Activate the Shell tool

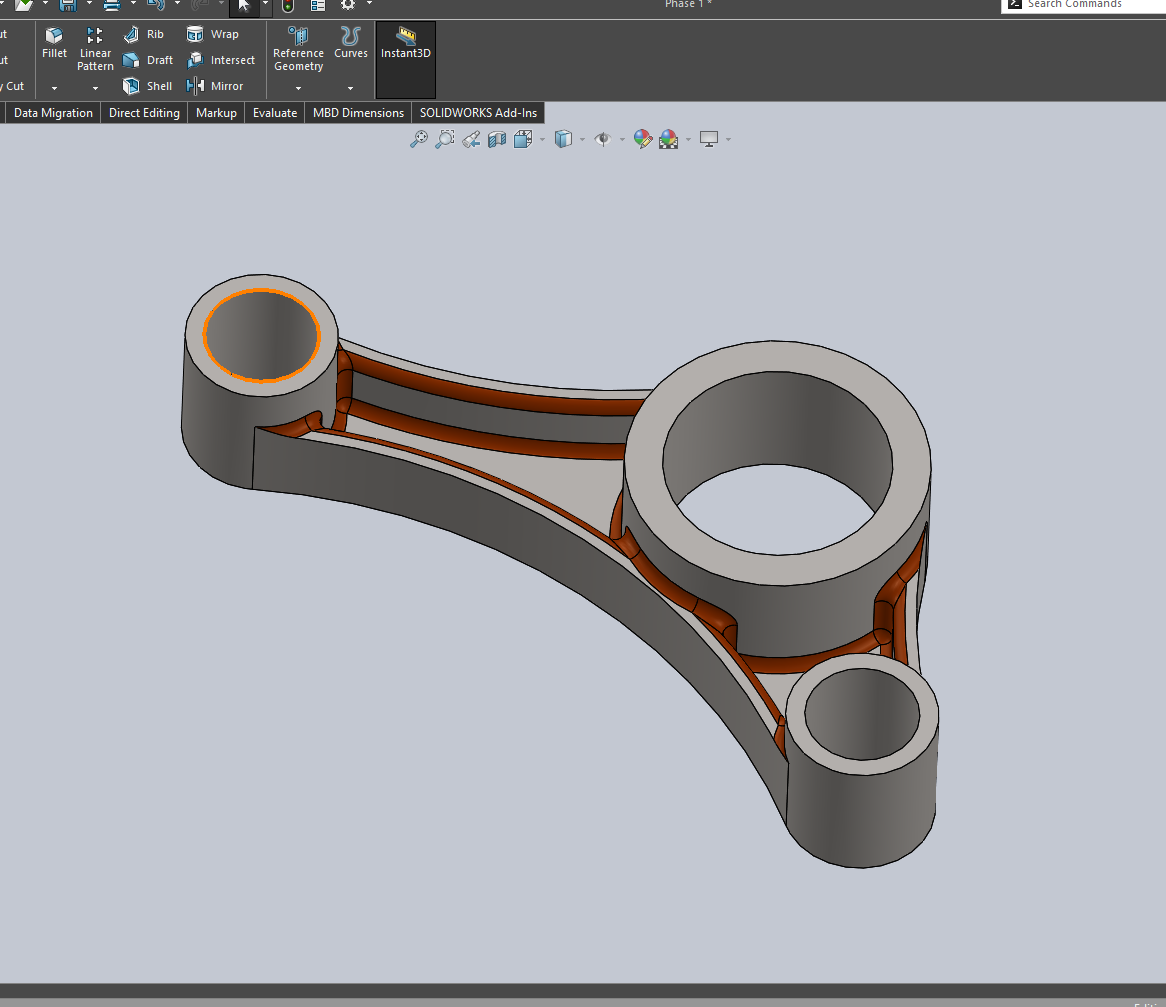(x=147, y=85)
